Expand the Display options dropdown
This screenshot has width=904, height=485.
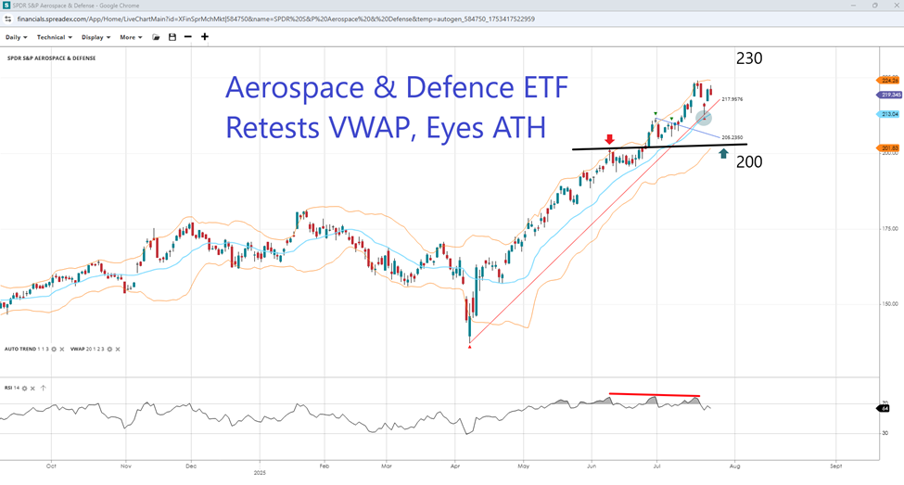(96, 37)
